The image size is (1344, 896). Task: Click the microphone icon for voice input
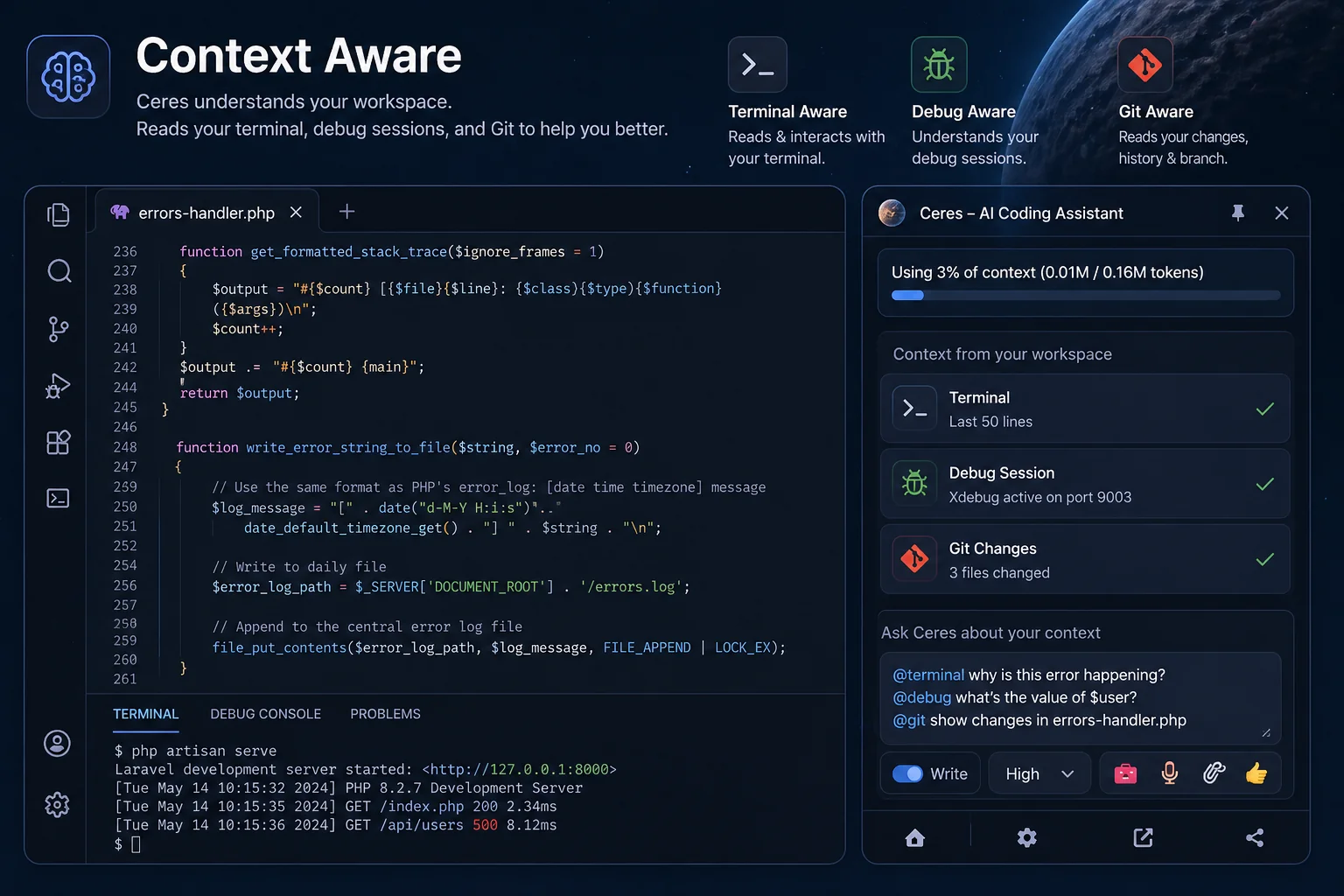click(1169, 773)
